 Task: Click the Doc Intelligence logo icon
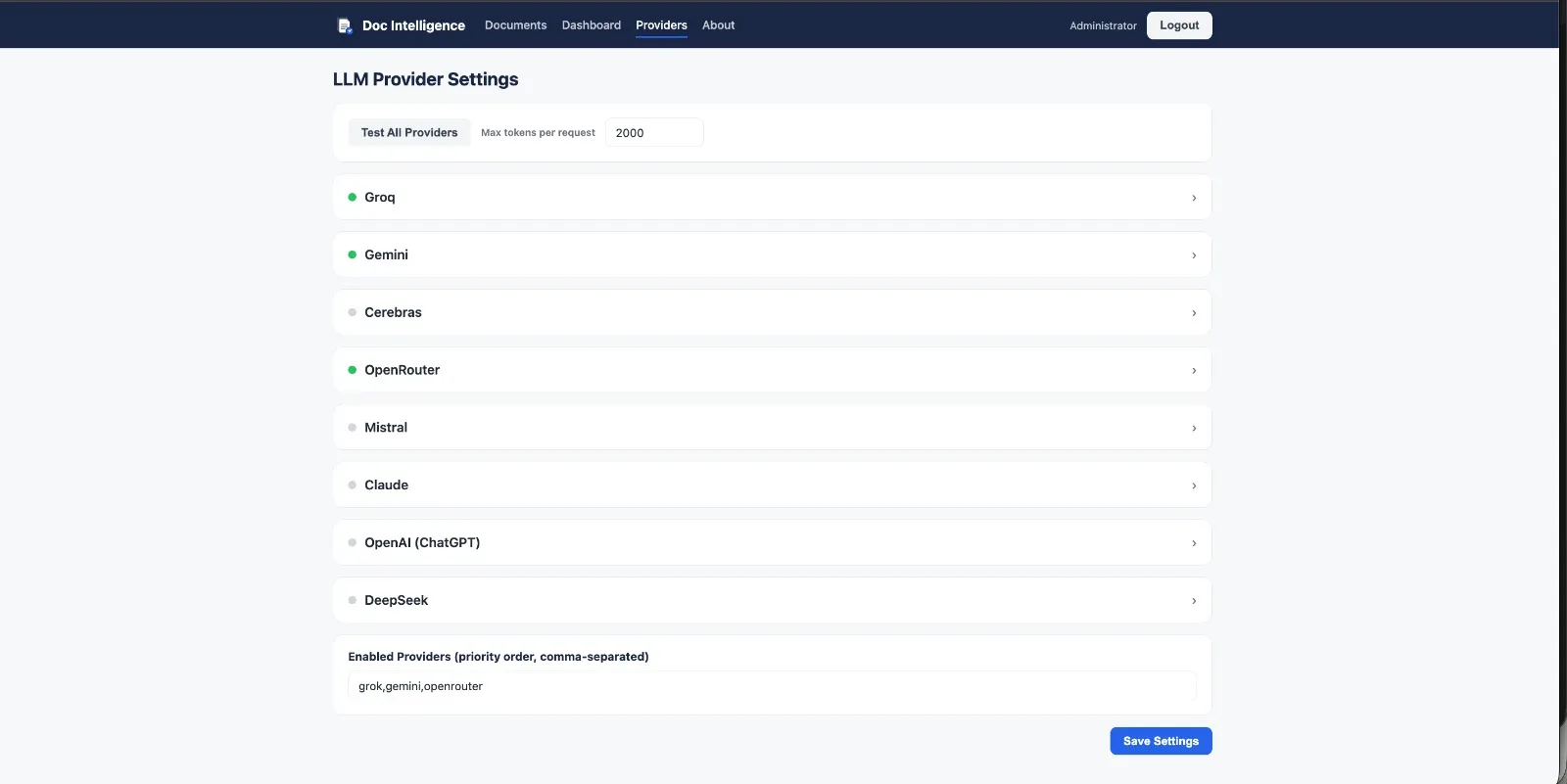click(345, 25)
